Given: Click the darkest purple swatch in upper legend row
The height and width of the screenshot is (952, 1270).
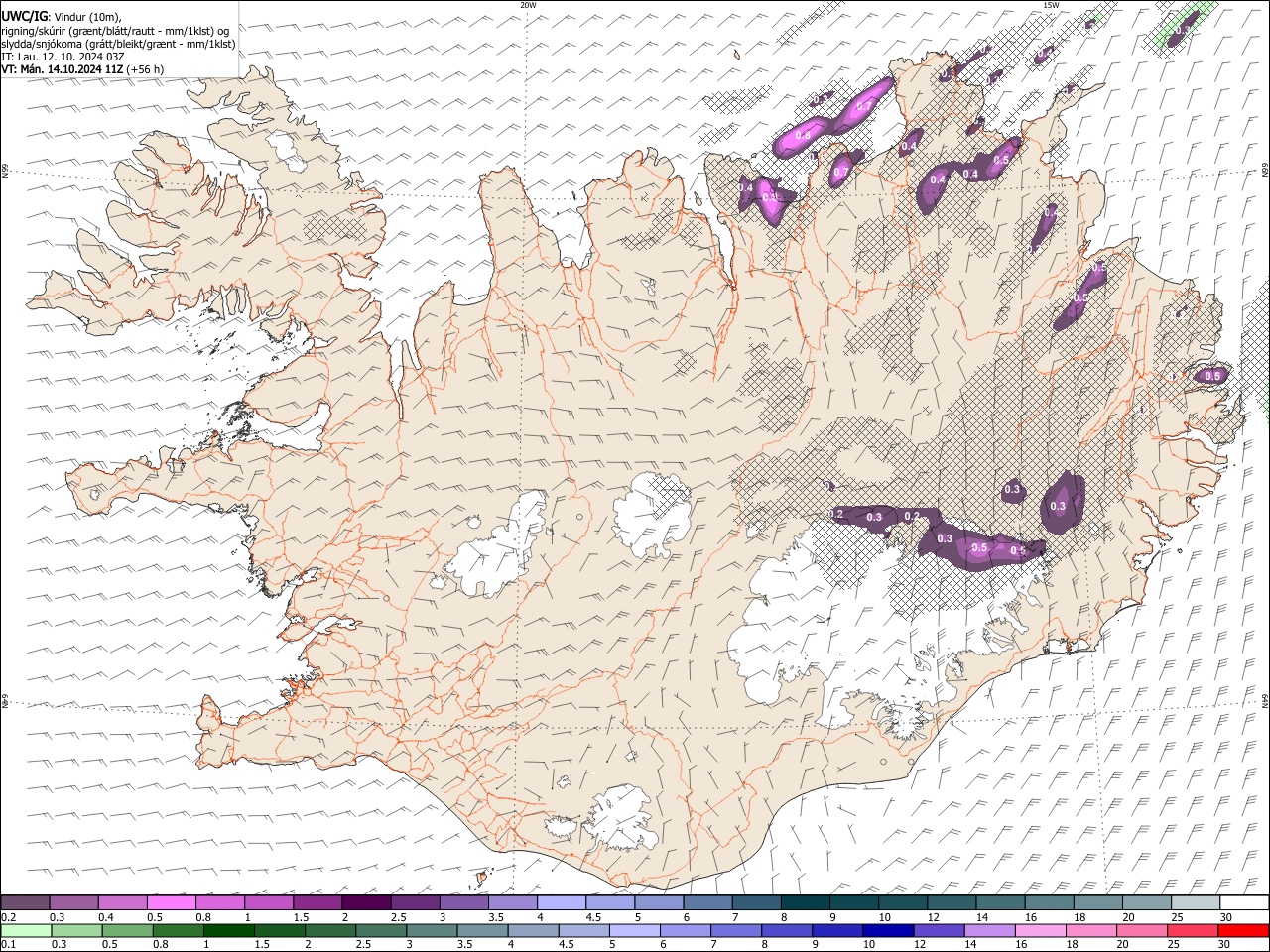Looking at the screenshot, I should click(366, 903).
